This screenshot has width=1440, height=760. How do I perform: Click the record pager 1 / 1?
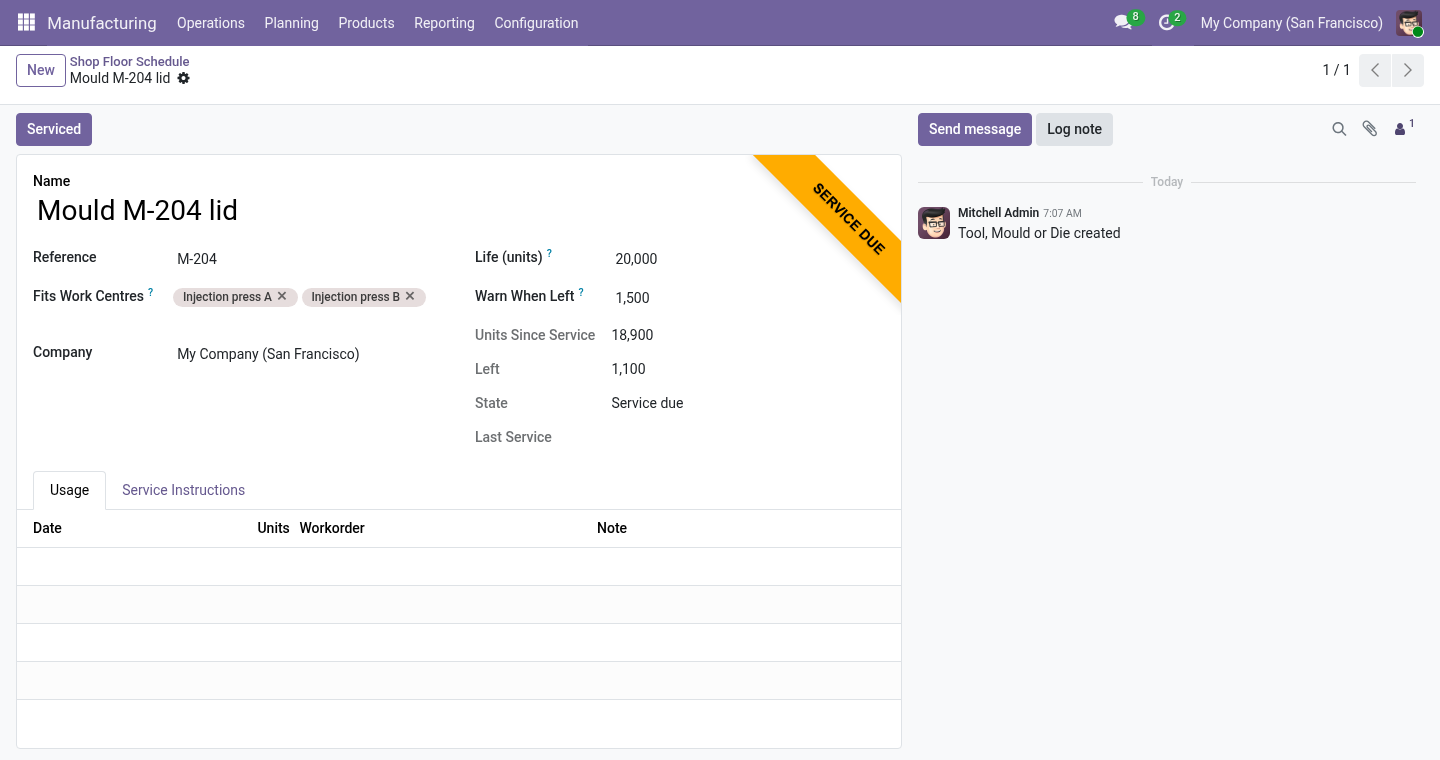click(1336, 70)
